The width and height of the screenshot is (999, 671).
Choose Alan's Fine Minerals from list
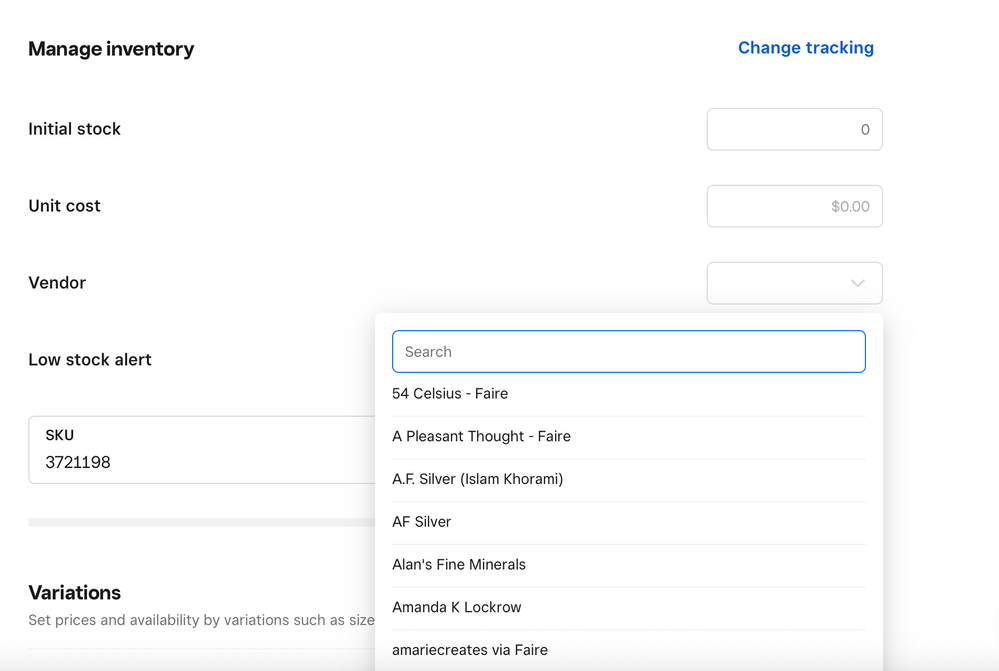pos(458,565)
